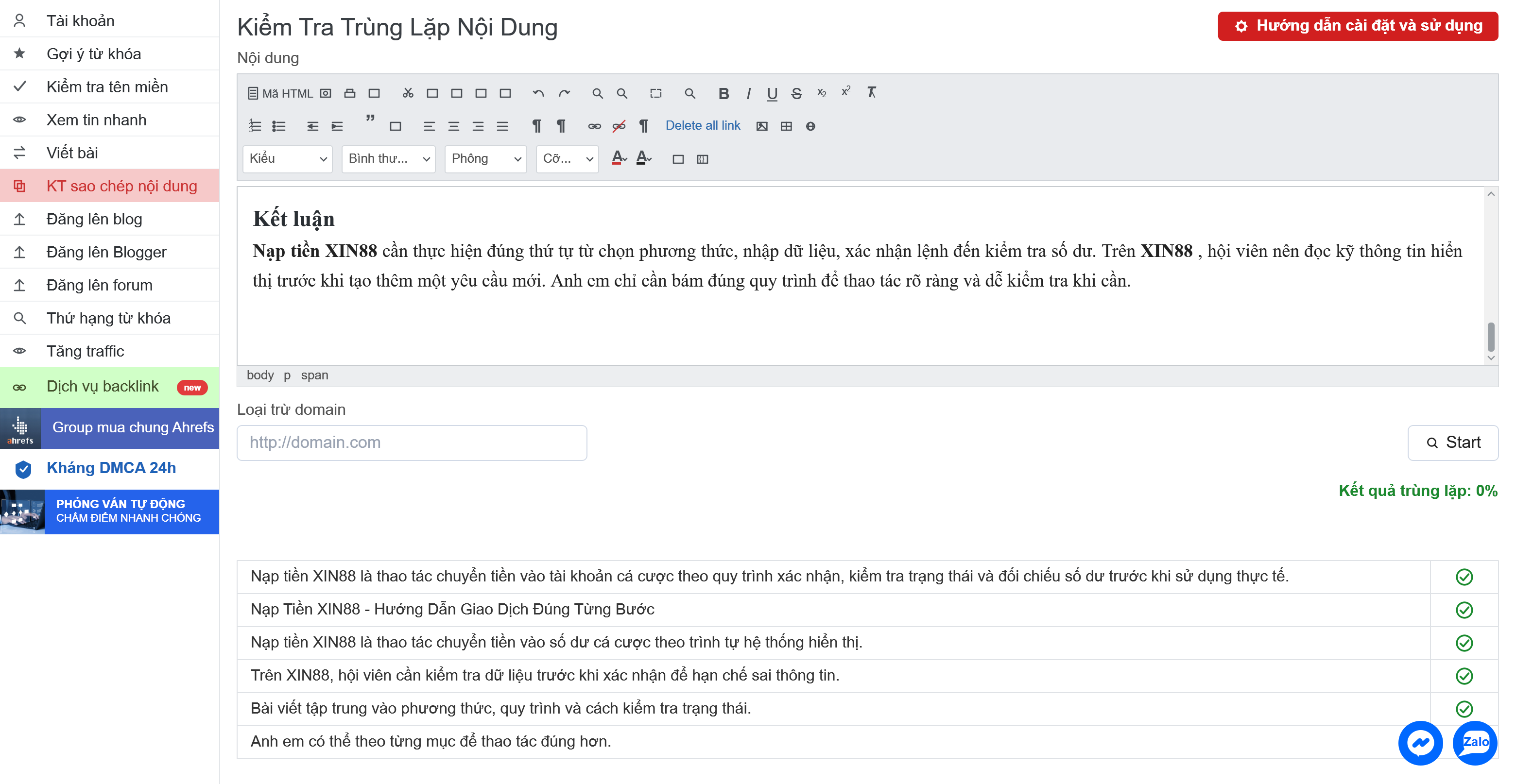The width and height of the screenshot is (1516, 784).
Task: Click the cut scissors icon
Action: pyautogui.click(x=408, y=94)
